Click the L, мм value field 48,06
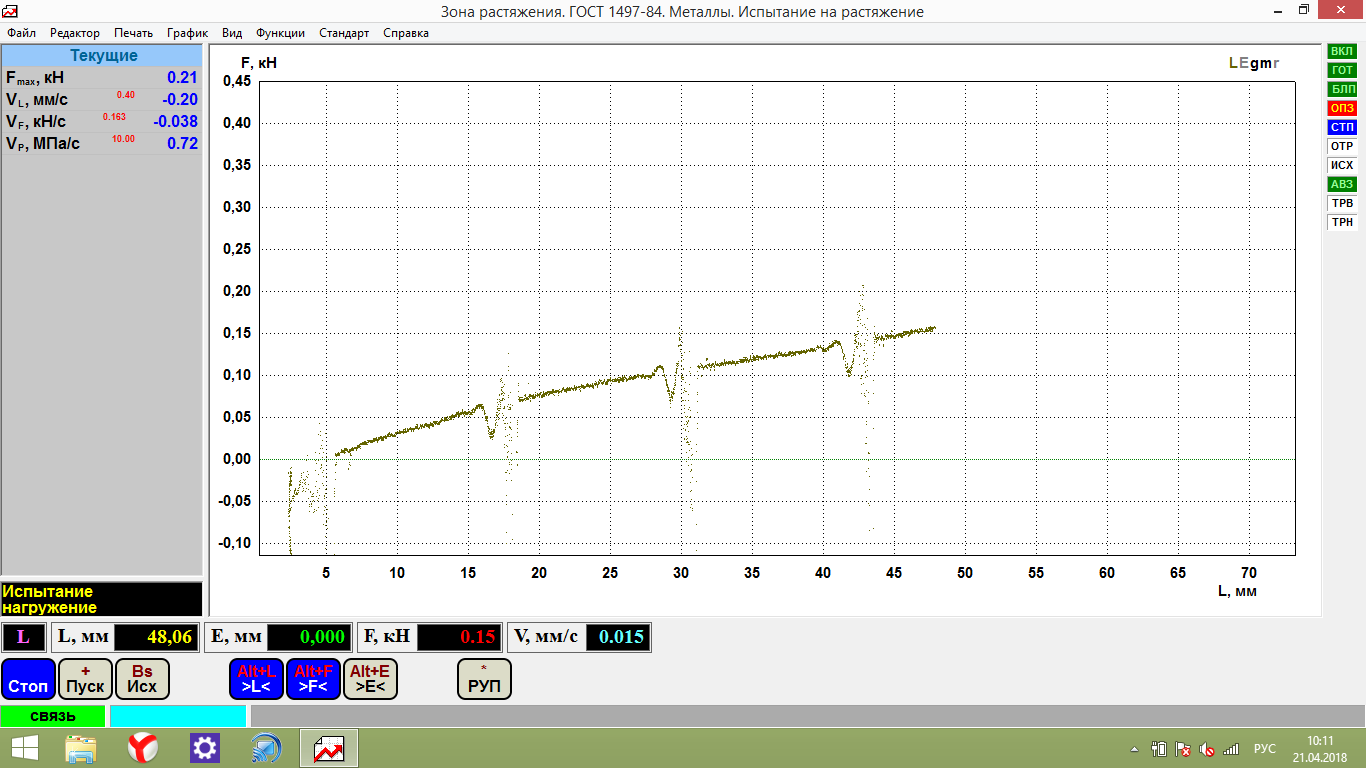The height and width of the screenshot is (768, 1366). 158,637
